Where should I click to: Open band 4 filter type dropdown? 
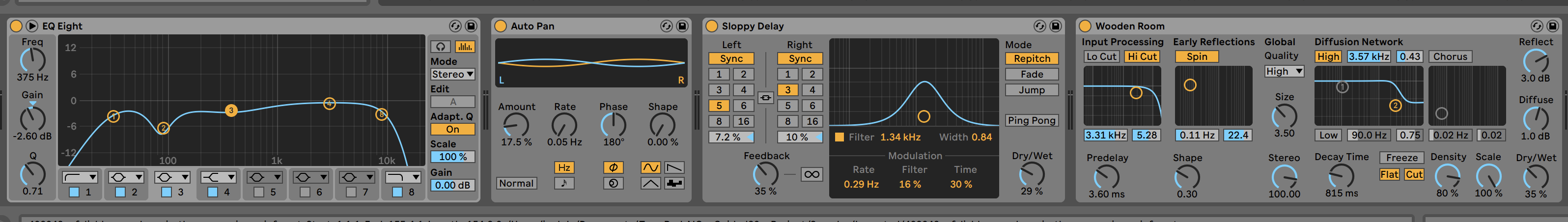click(x=219, y=177)
